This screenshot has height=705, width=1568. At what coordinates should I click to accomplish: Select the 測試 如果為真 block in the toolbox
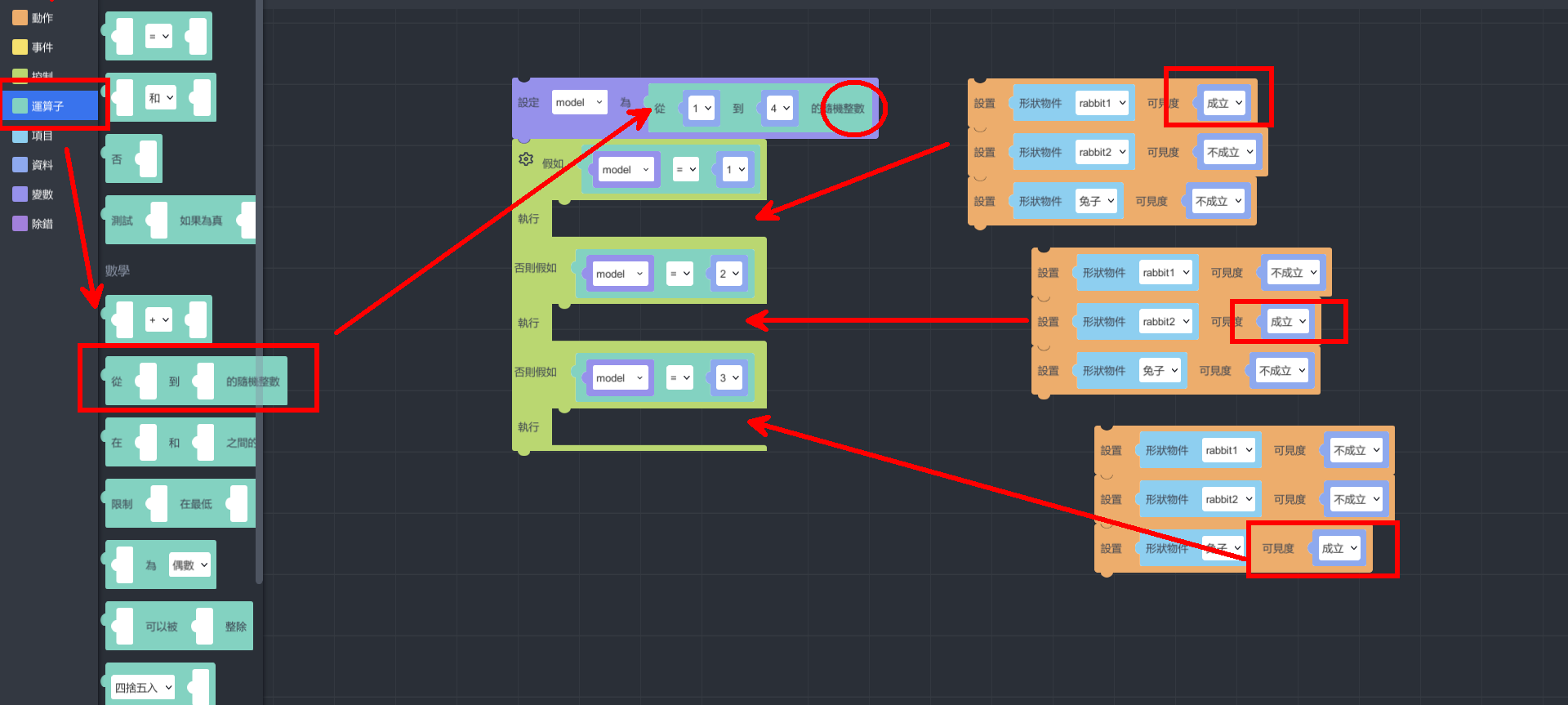coord(122,221)
